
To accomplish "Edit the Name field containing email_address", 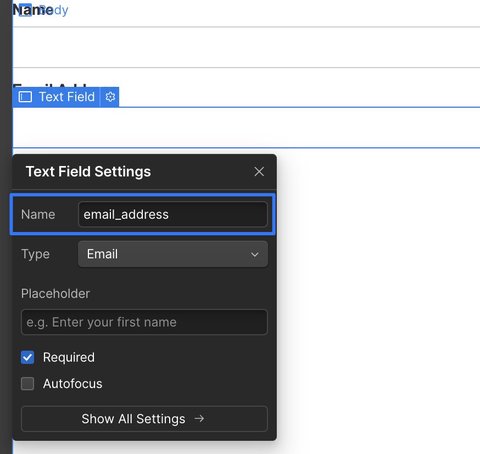I will 173,214.
